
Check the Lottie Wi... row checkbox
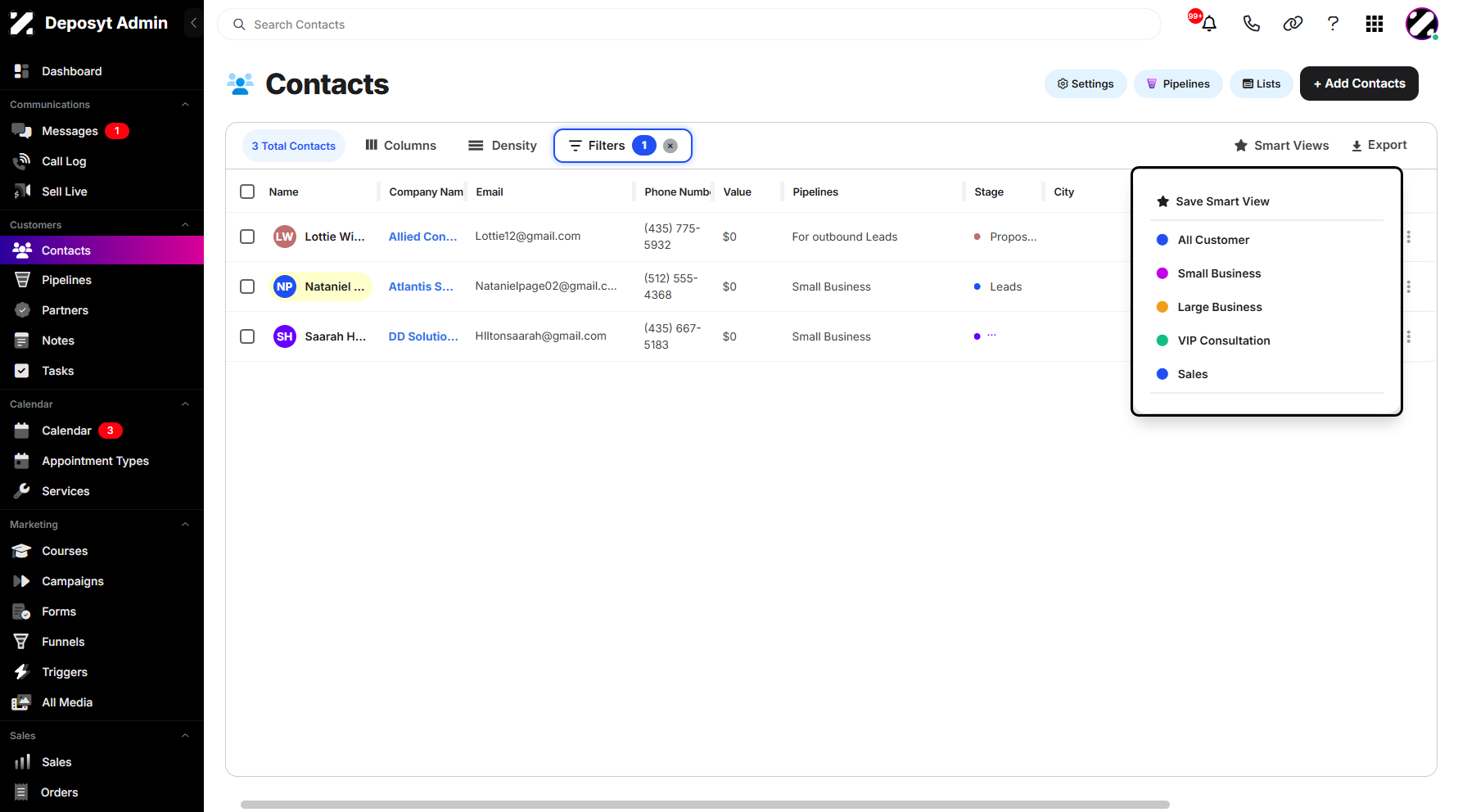(x=247, y=237)
